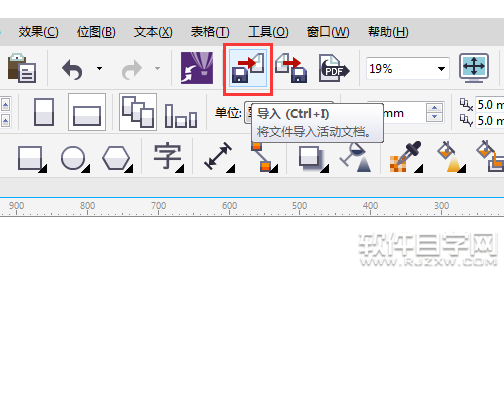Select the Polygon tool
The height and width of the screenshot is (411, 504).
pyautogui.click(x=118, y=159)
